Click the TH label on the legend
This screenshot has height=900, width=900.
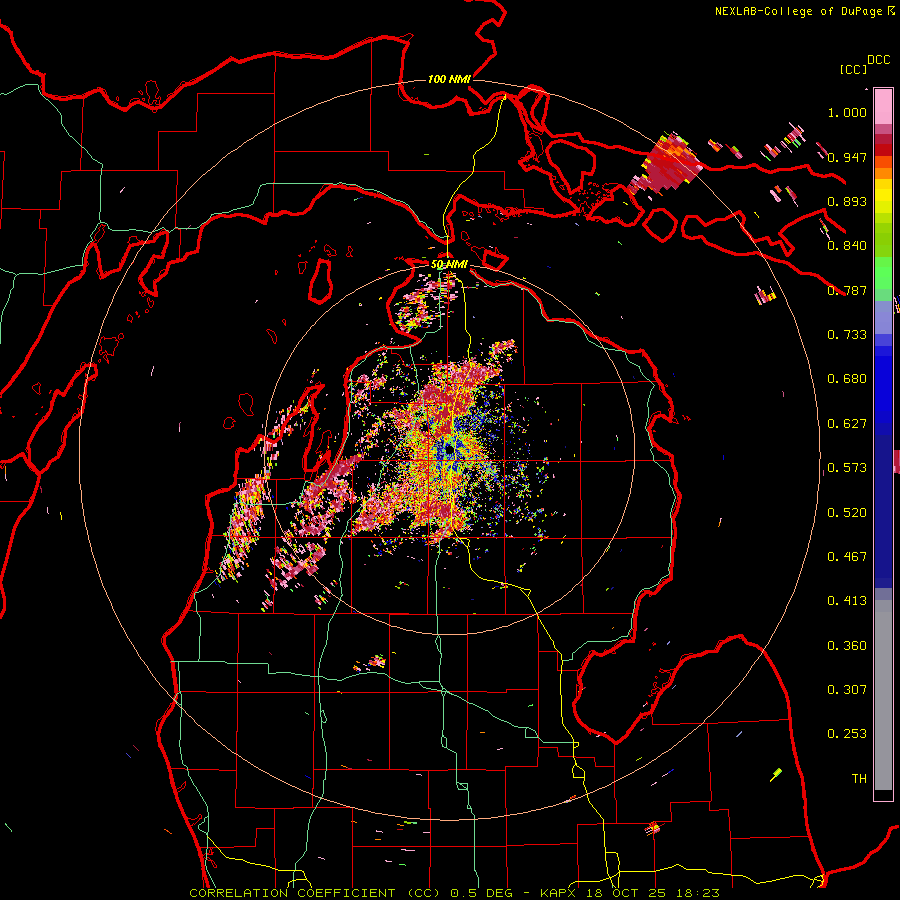(x=859, y=779)
